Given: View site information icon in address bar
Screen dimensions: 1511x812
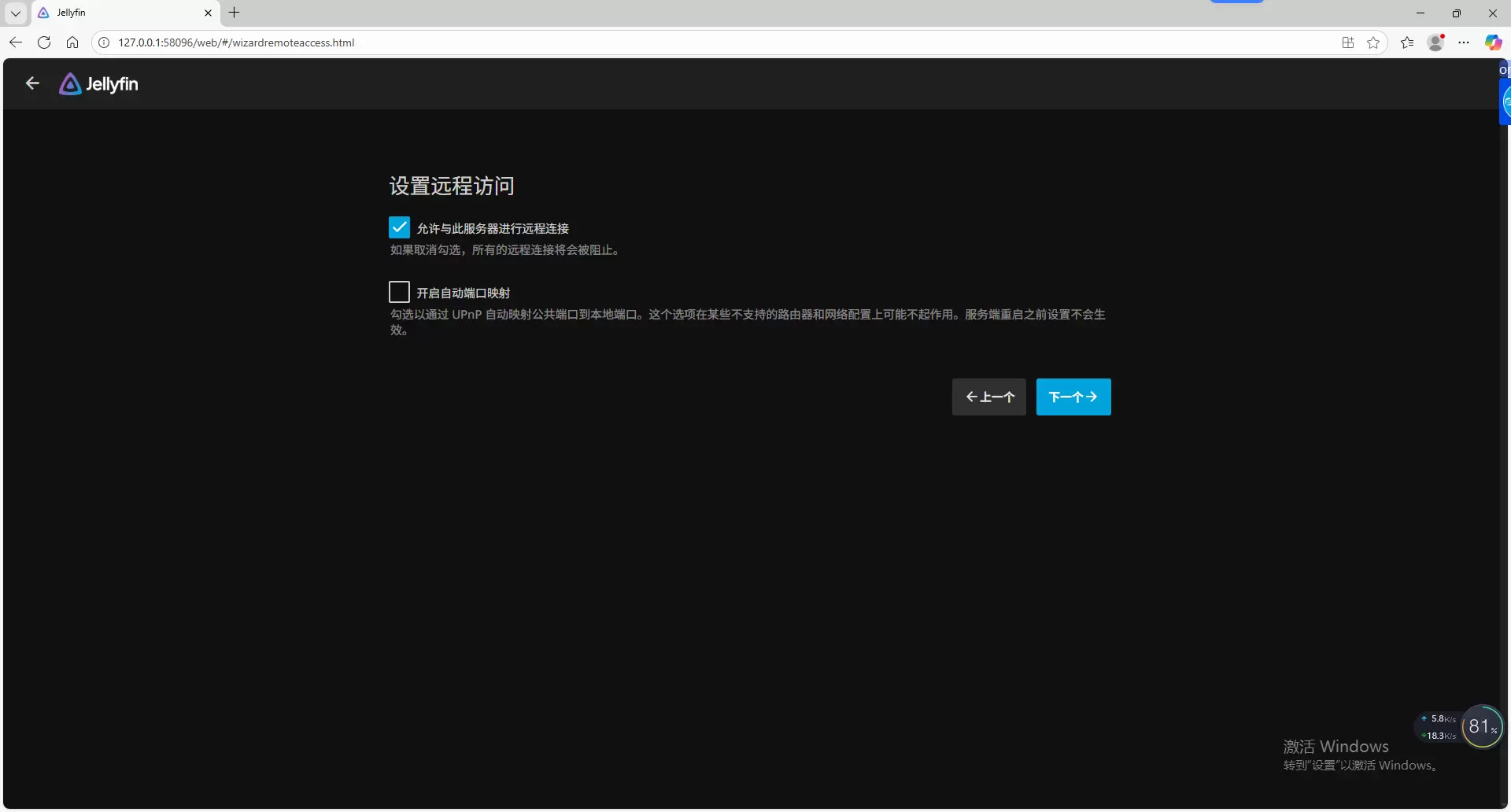Looking at the screenshot, I should [x=104, y=42].
